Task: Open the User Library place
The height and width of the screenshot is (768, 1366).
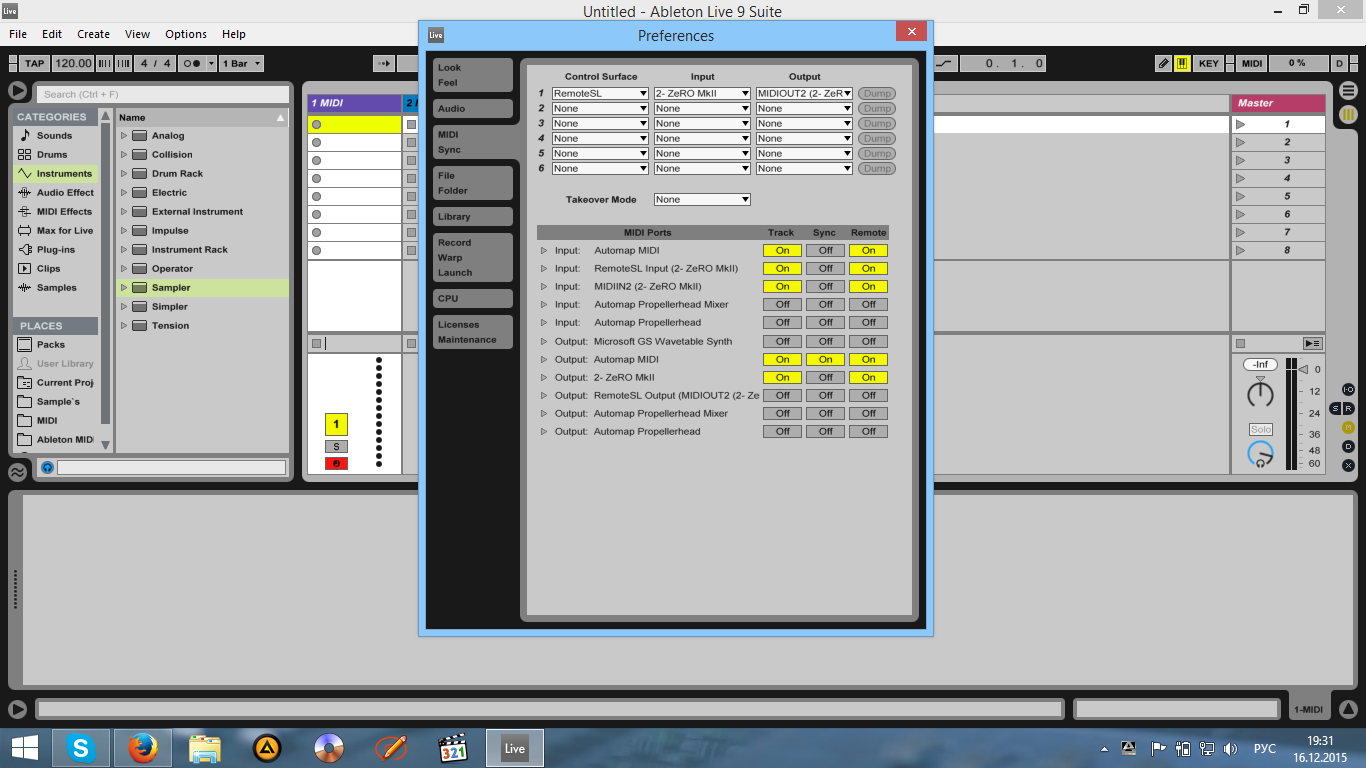Action: pyautogui.click(x=56, y=363)
